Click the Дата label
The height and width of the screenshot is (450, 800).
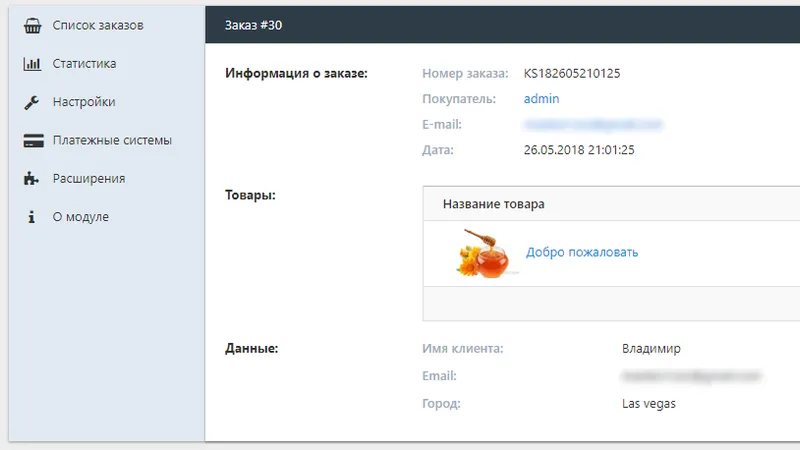tap(438, 149)
